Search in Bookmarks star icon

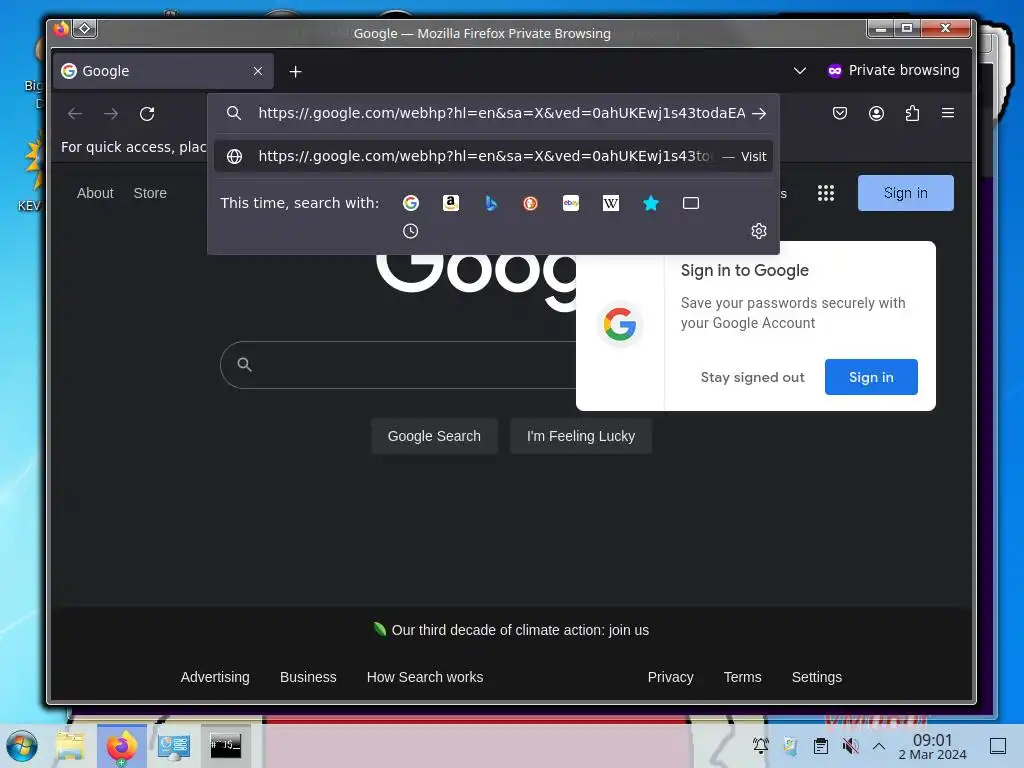pos(651,203)
